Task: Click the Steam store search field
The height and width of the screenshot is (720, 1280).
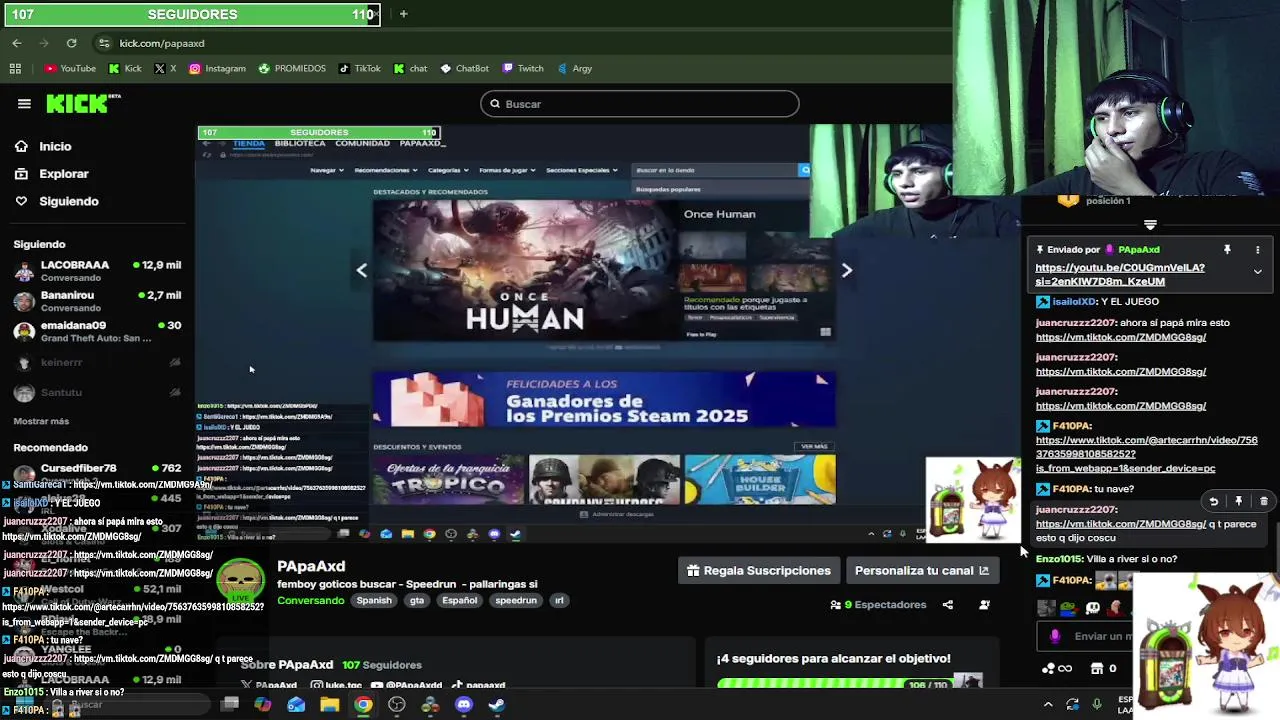Action: [x=716, y=170]
